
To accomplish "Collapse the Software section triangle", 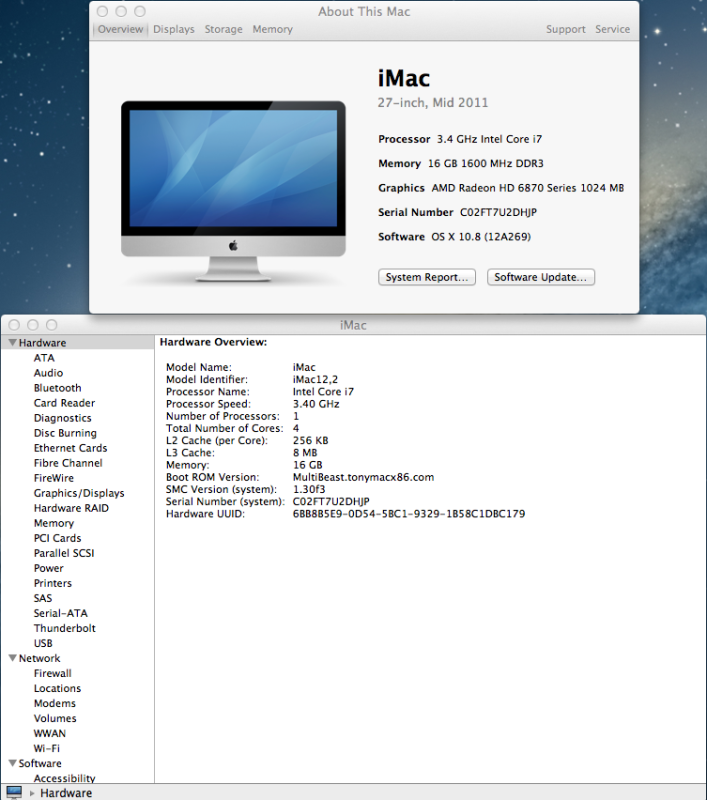I will pos(13,763).
